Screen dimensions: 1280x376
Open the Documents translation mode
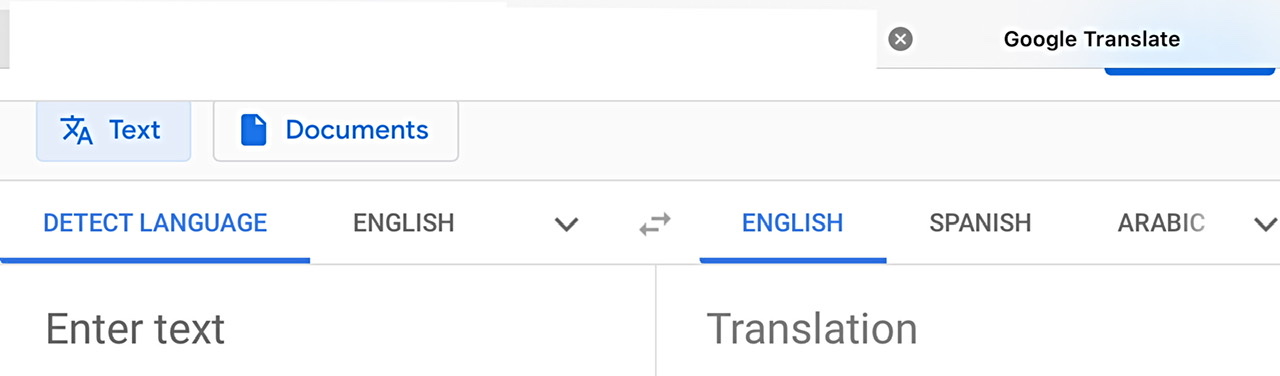pos(336,130)
